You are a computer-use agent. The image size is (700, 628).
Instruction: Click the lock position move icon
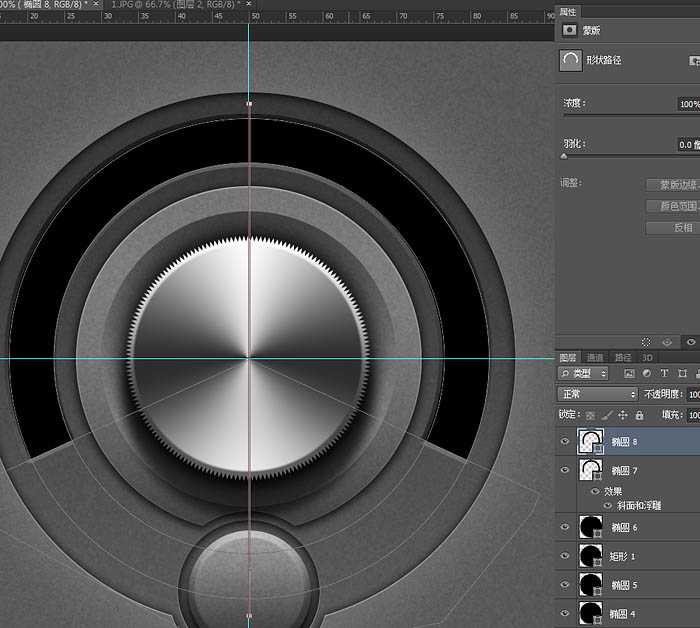tap(623, 415)
